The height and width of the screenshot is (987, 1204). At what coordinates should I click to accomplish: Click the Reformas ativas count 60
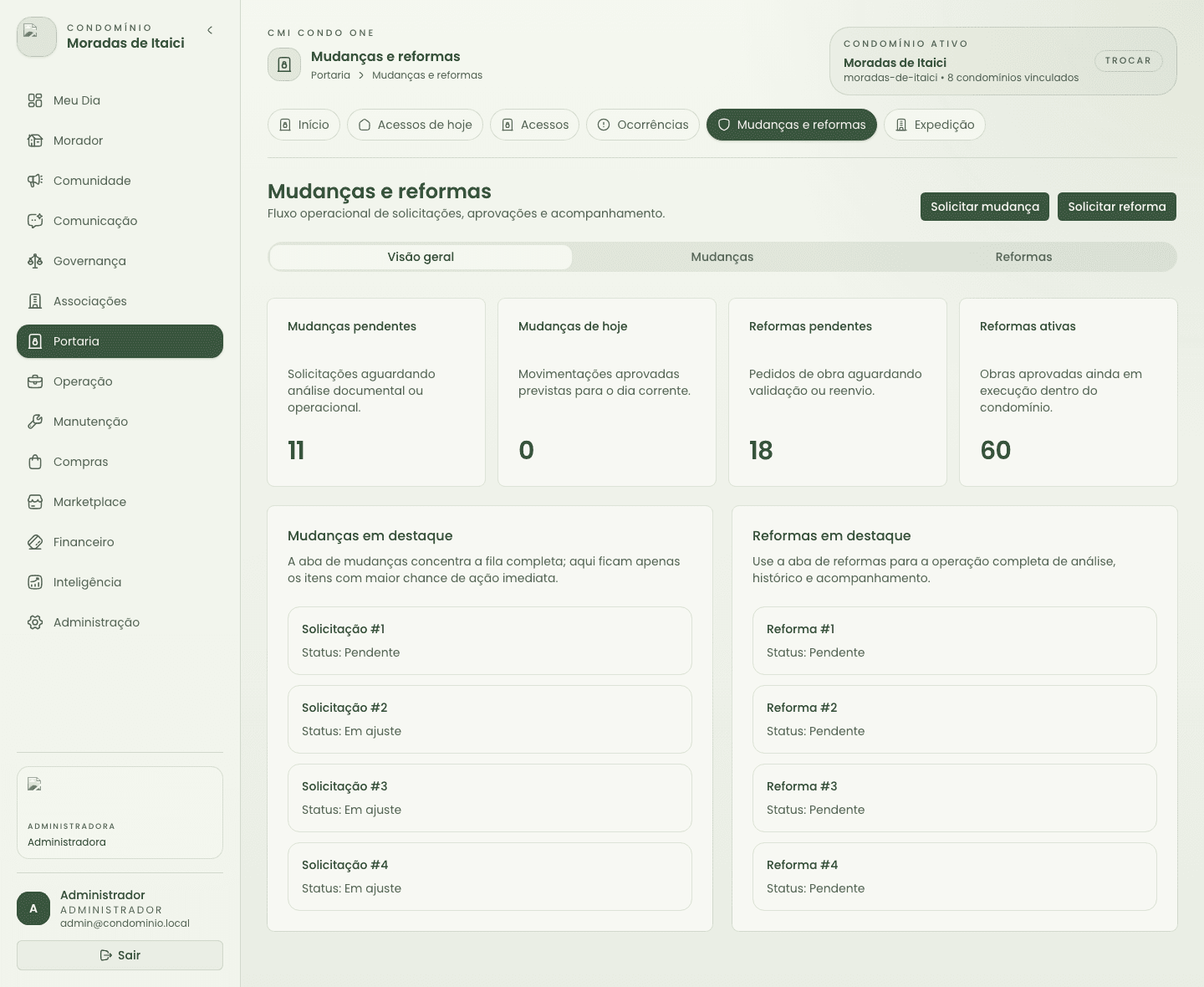[996, 450]
